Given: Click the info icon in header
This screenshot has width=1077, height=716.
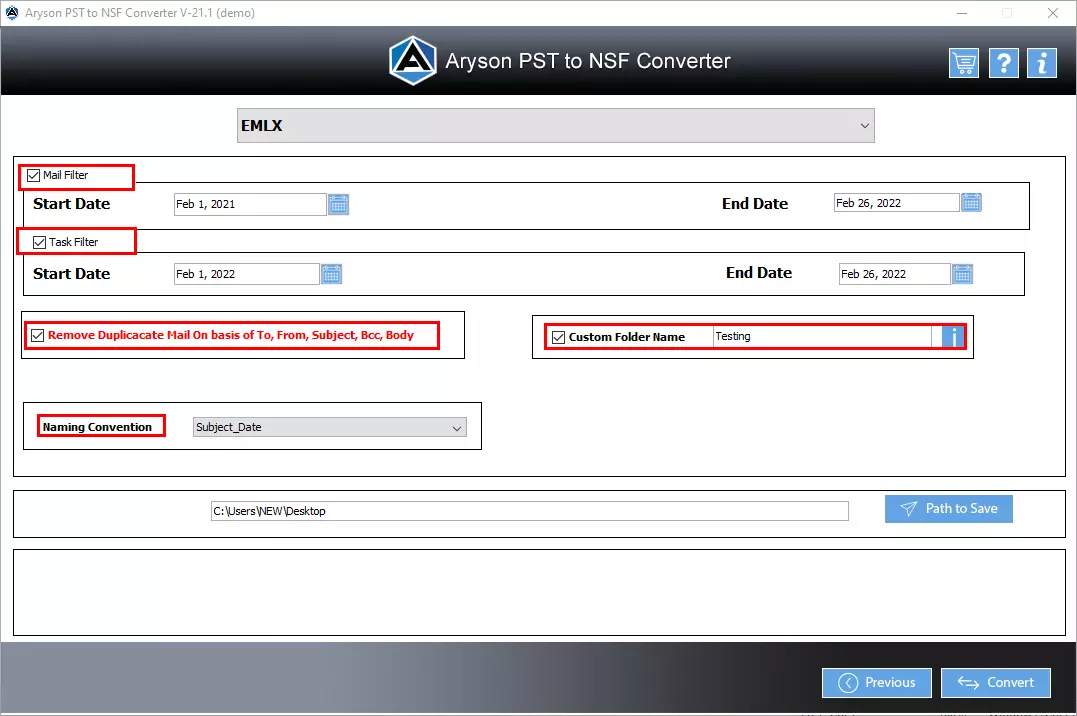Looking at the screenshot, I should click(1042, 63).
